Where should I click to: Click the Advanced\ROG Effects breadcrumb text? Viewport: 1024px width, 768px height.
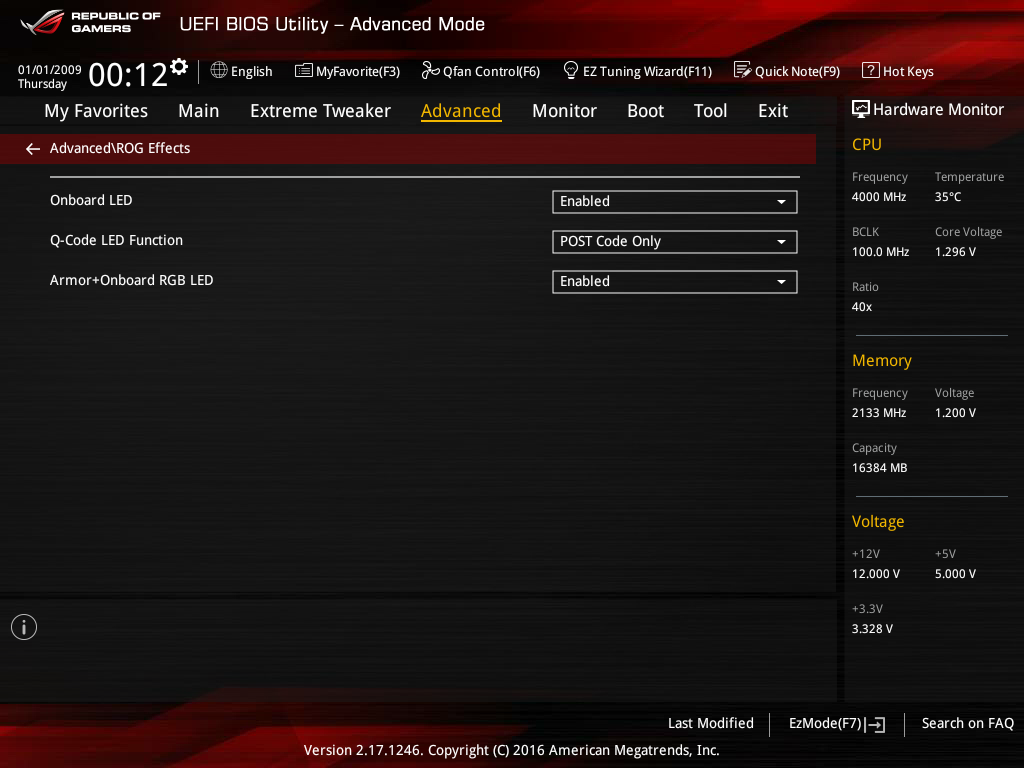click(120, 148)
